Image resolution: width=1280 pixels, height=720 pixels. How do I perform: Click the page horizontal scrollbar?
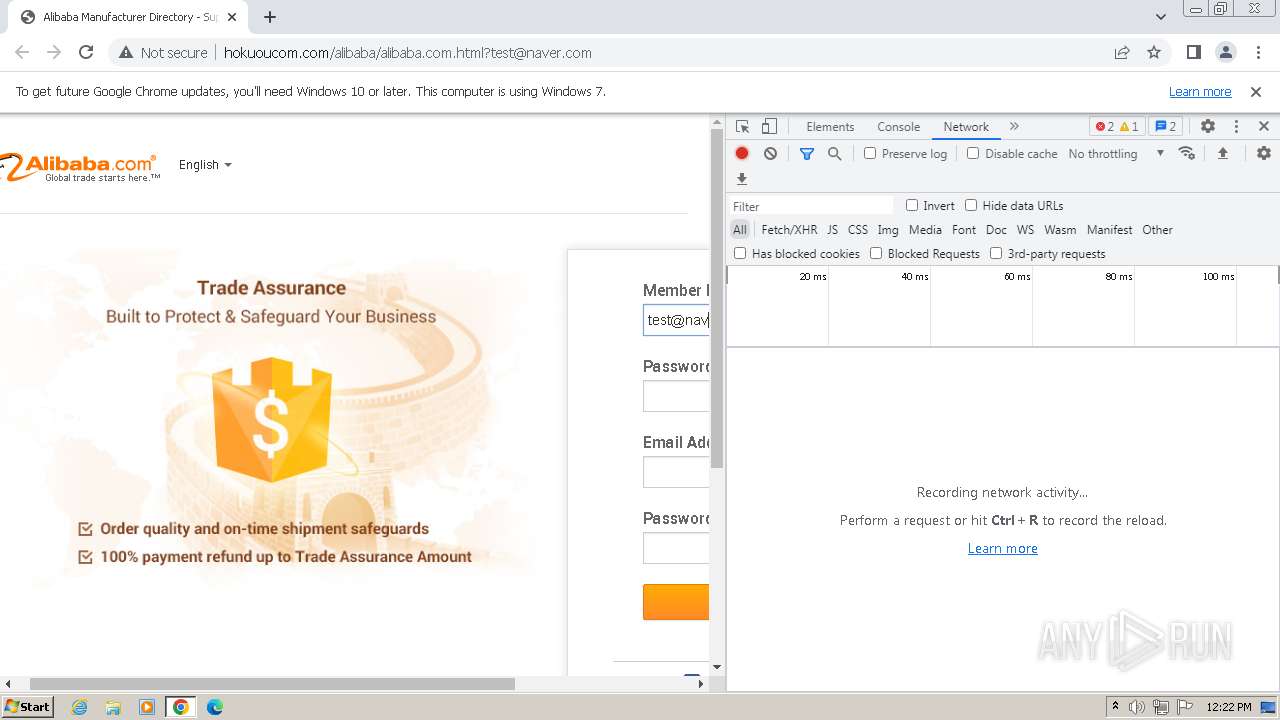tap(272, 684)
